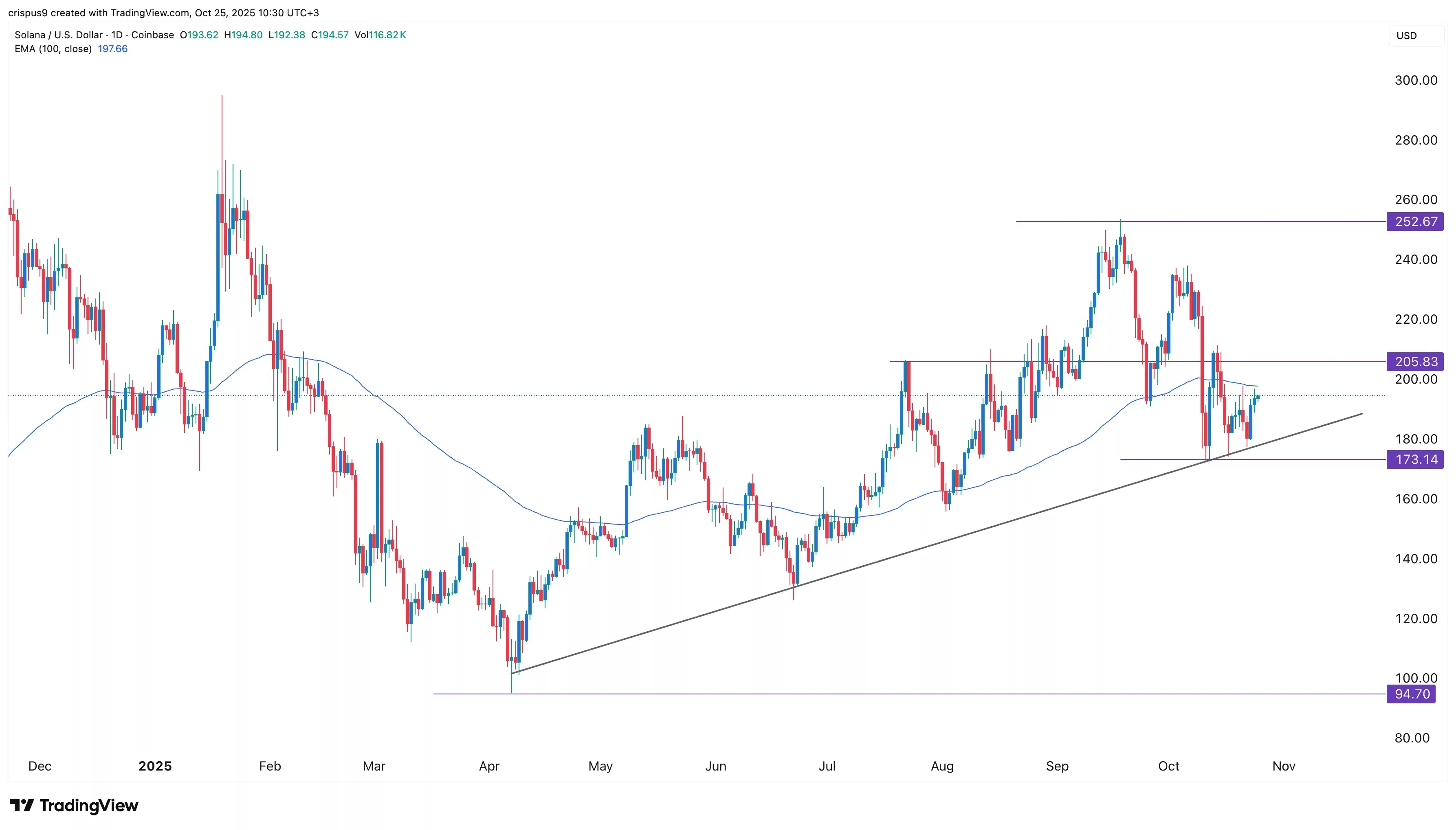Click the Sep label on time axis
This screenshot has width=1456, height=830.
1057,766
